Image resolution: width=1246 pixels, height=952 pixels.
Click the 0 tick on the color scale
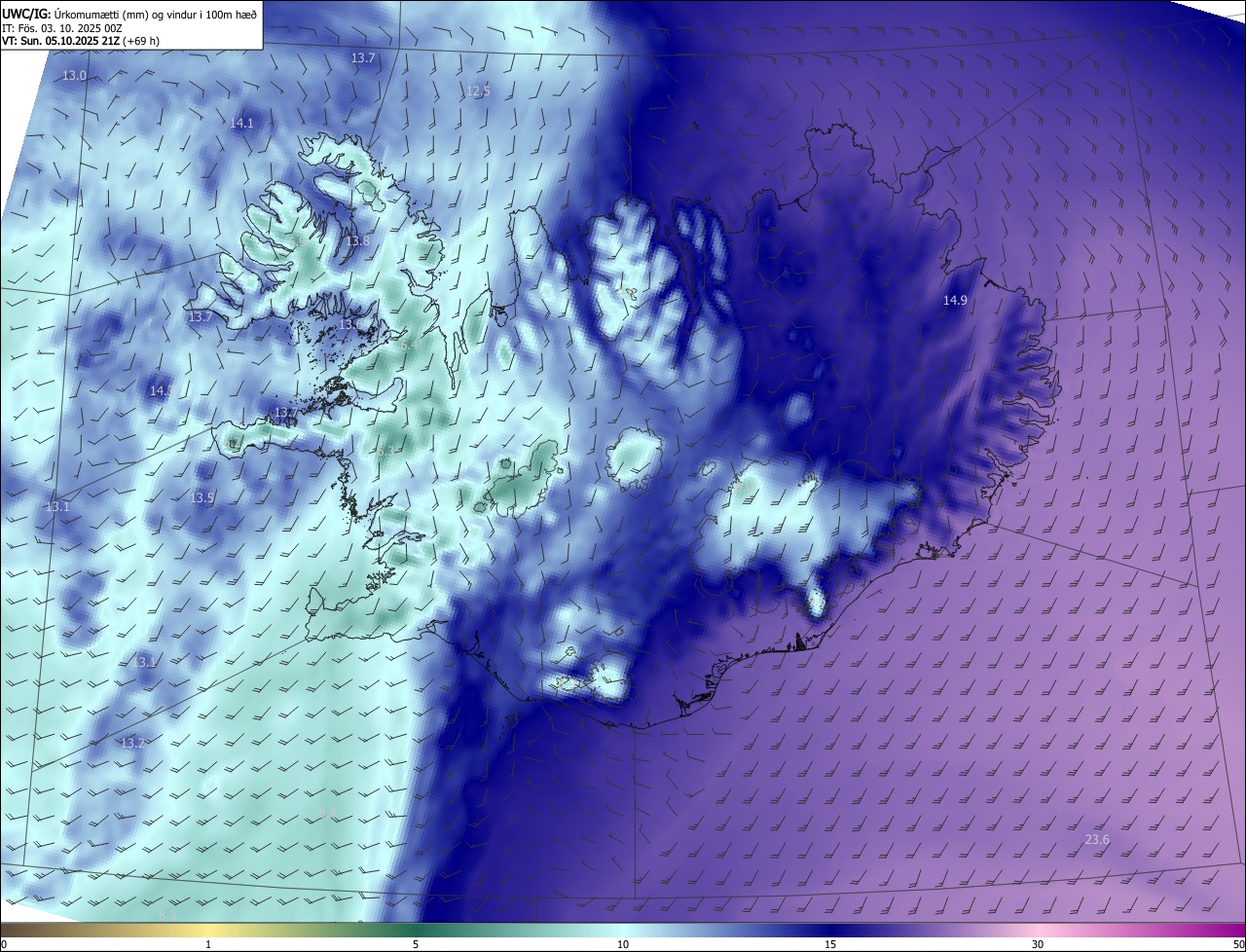[4, 945]
